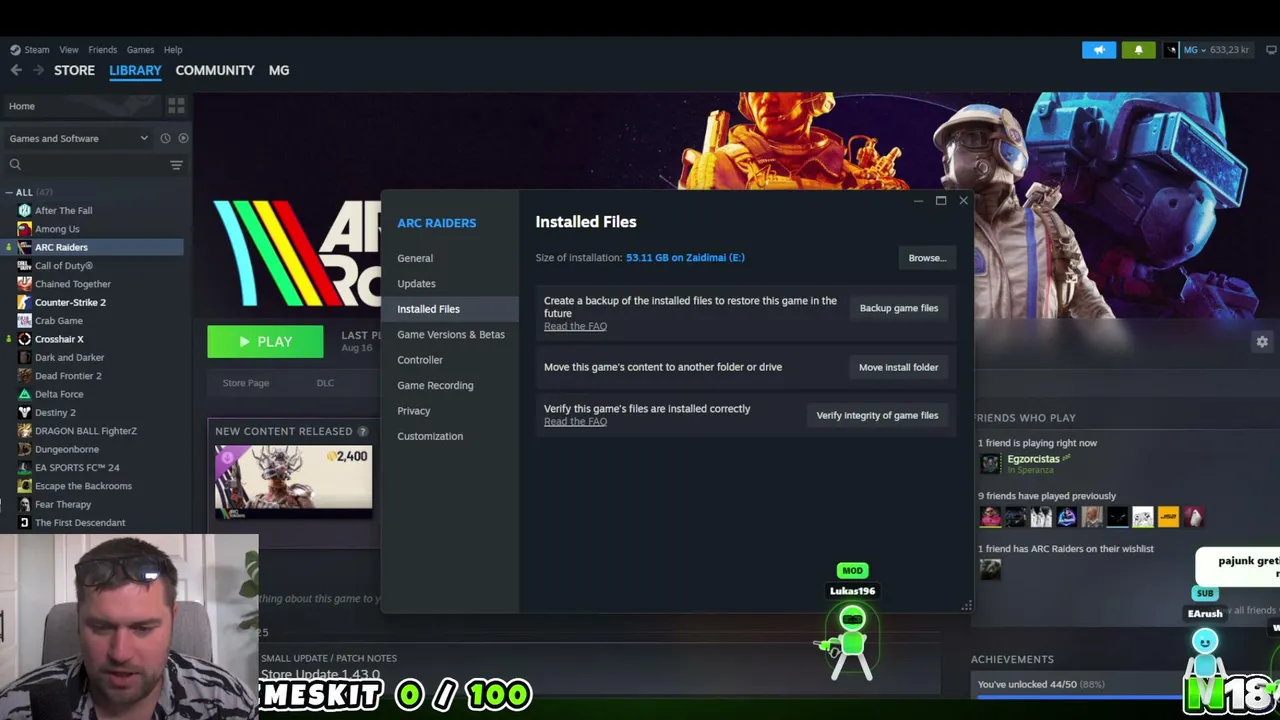The height and width of the screenshot is (720, 1280).
Task: Click the help icon beside New Content Released
Action: [362, 432]
